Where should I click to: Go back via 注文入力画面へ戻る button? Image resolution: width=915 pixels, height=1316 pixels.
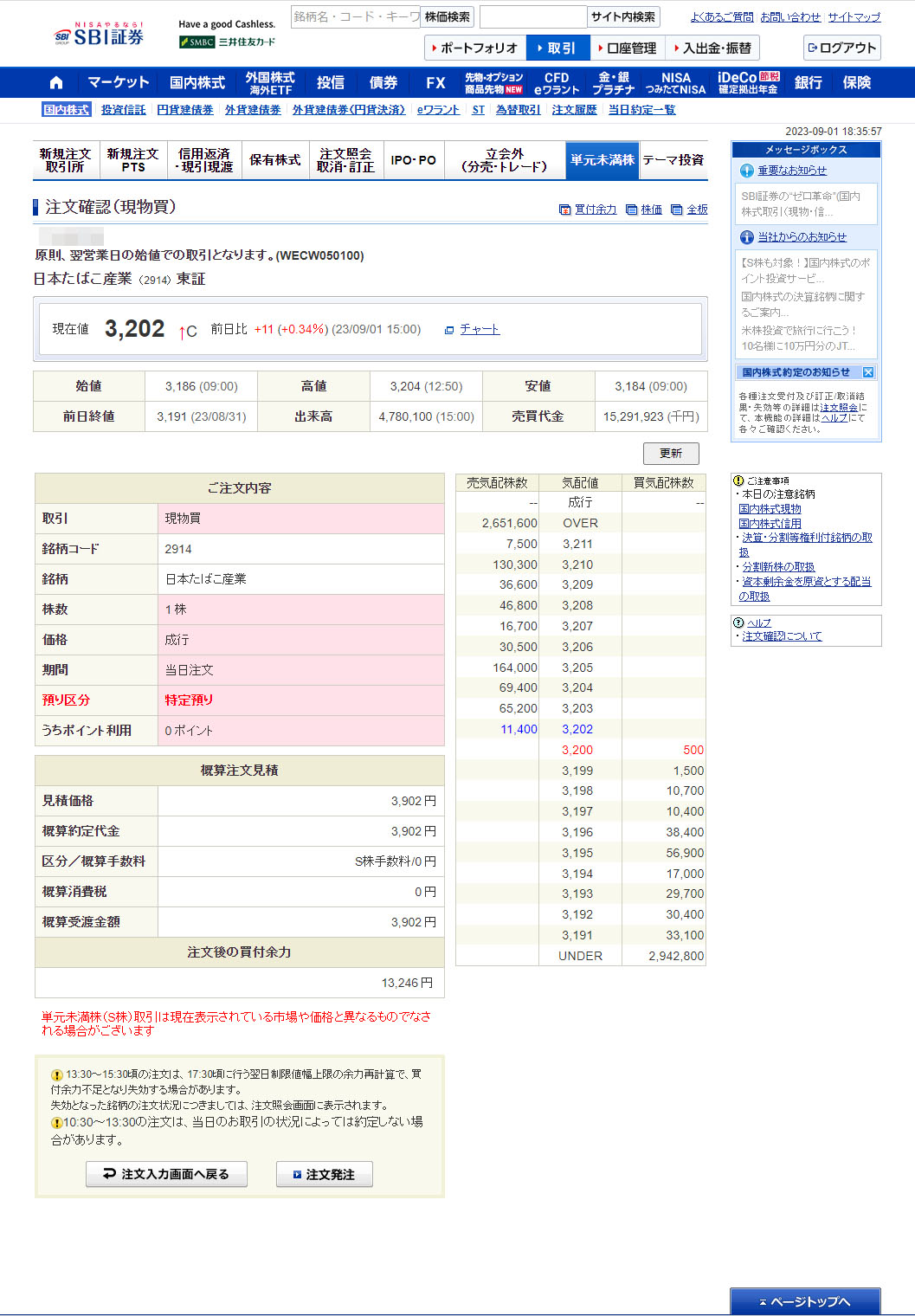(167, 1174)
